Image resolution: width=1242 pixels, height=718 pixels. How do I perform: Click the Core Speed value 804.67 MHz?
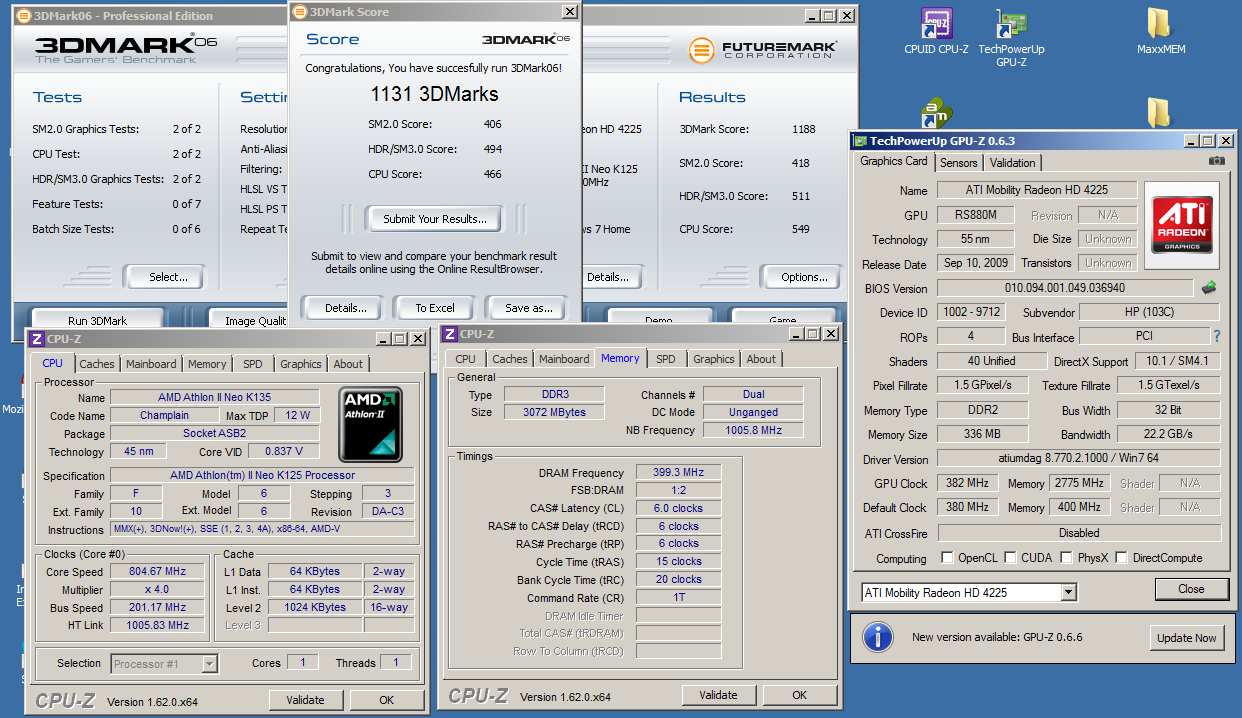point(156,571)
